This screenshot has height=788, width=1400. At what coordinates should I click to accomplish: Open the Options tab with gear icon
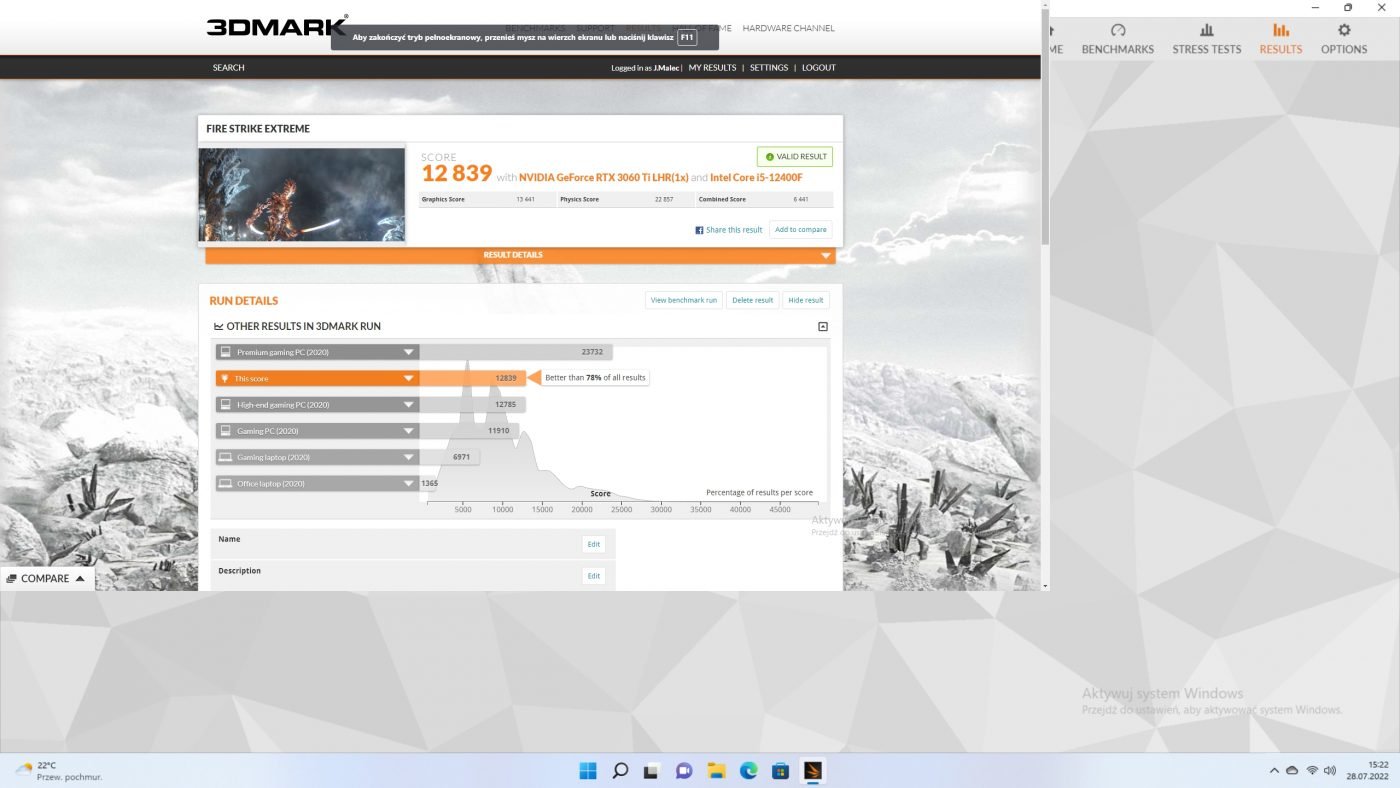point(1344,39)
